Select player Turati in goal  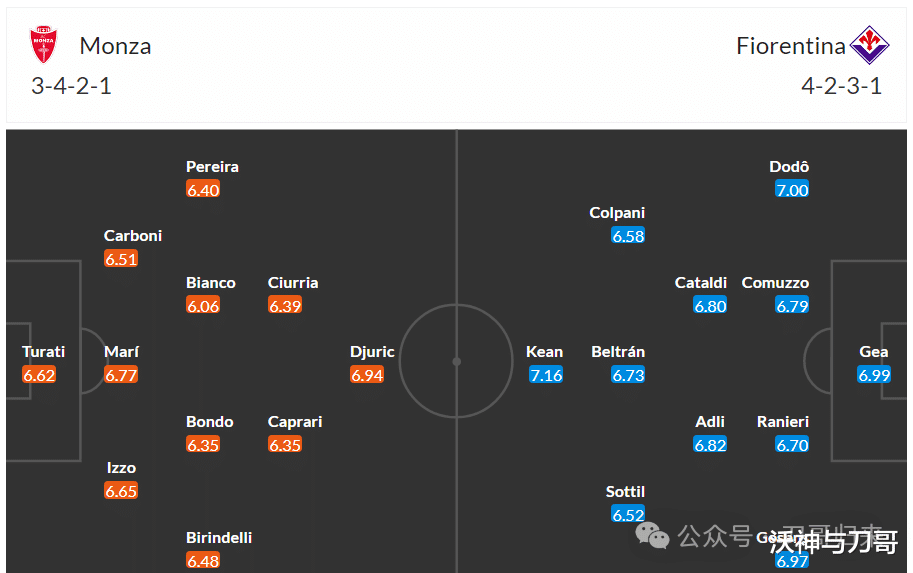[x=44, y=352]
